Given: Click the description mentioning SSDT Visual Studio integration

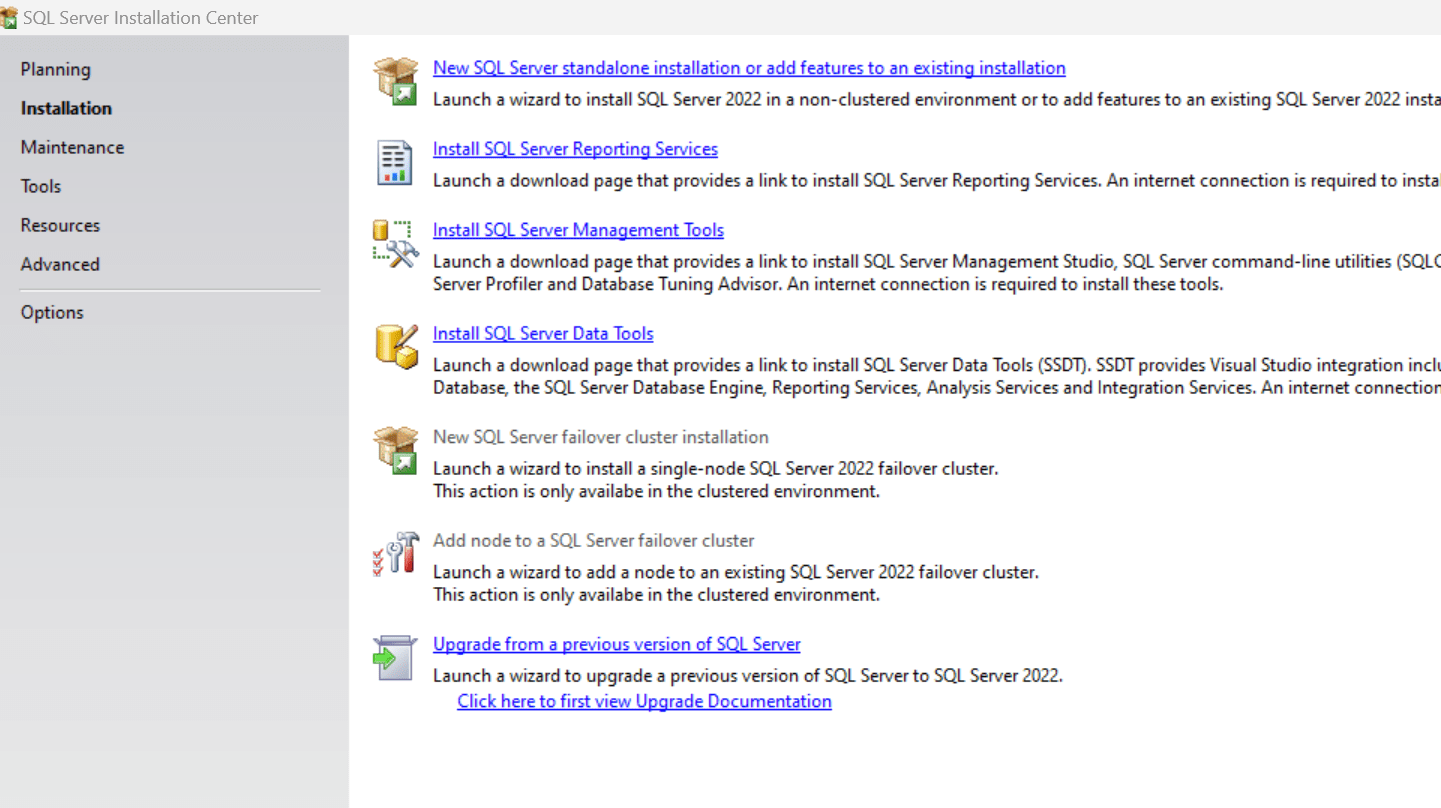Looking at the screenshot, I should (936, 376).
